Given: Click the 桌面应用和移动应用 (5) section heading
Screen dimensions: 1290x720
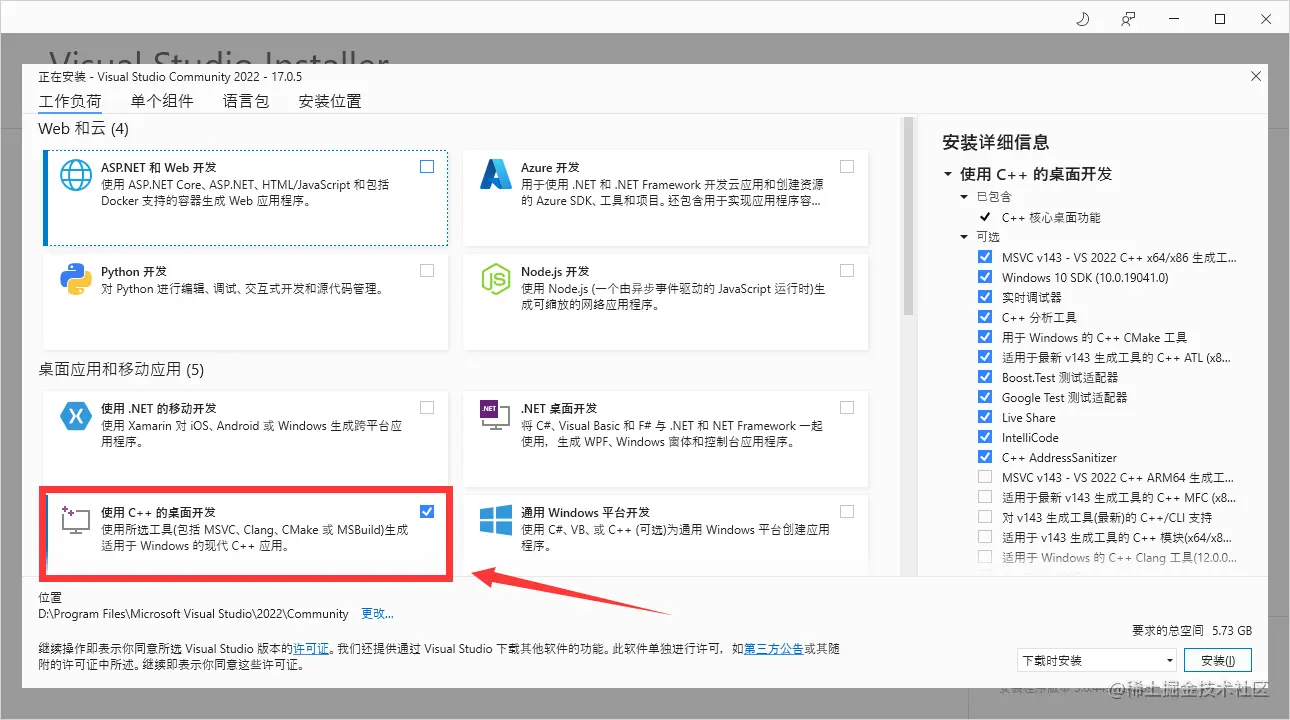Looking at the screenshot, I should click(x=121, y=370).
